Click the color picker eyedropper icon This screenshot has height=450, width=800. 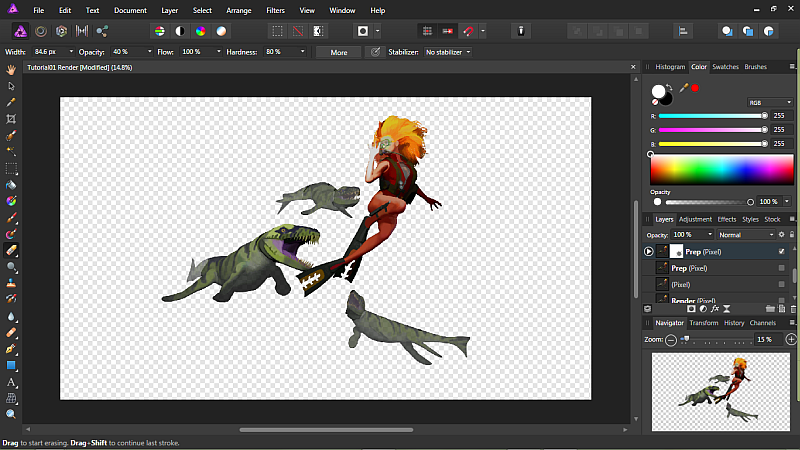tap(684, 88)
